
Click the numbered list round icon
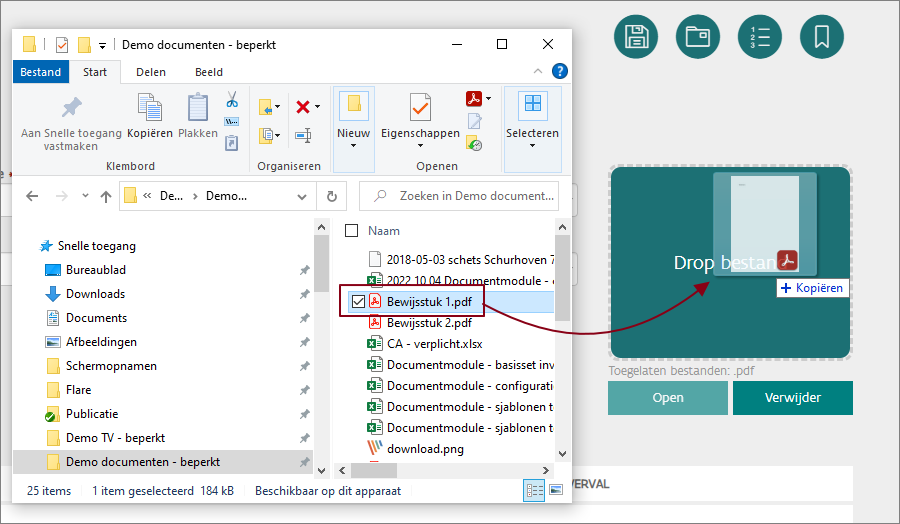(759, 37)
